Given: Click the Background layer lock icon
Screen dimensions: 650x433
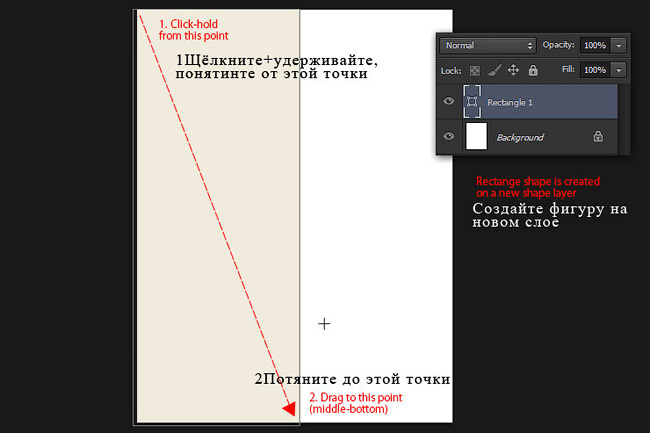Looking at the screenshot, I should coord(598,136).
